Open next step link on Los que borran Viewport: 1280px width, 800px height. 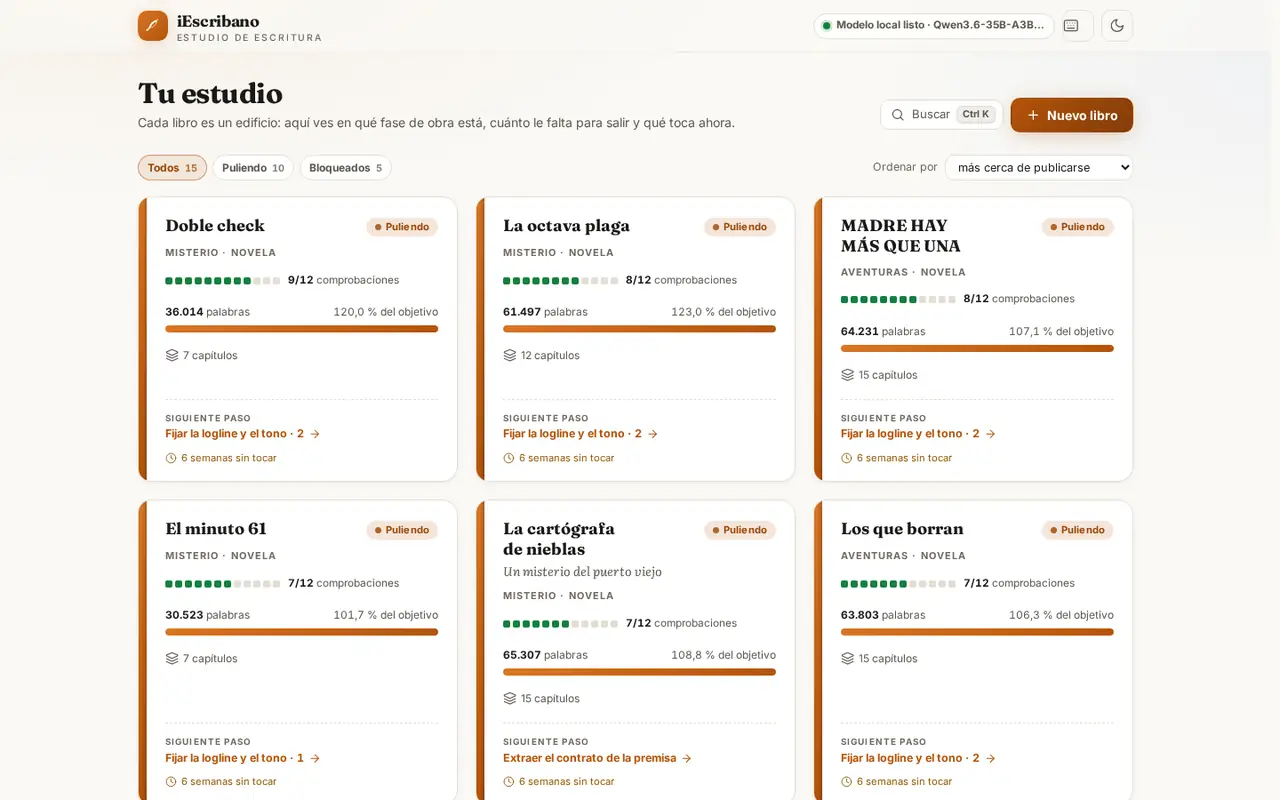point(919,758)
